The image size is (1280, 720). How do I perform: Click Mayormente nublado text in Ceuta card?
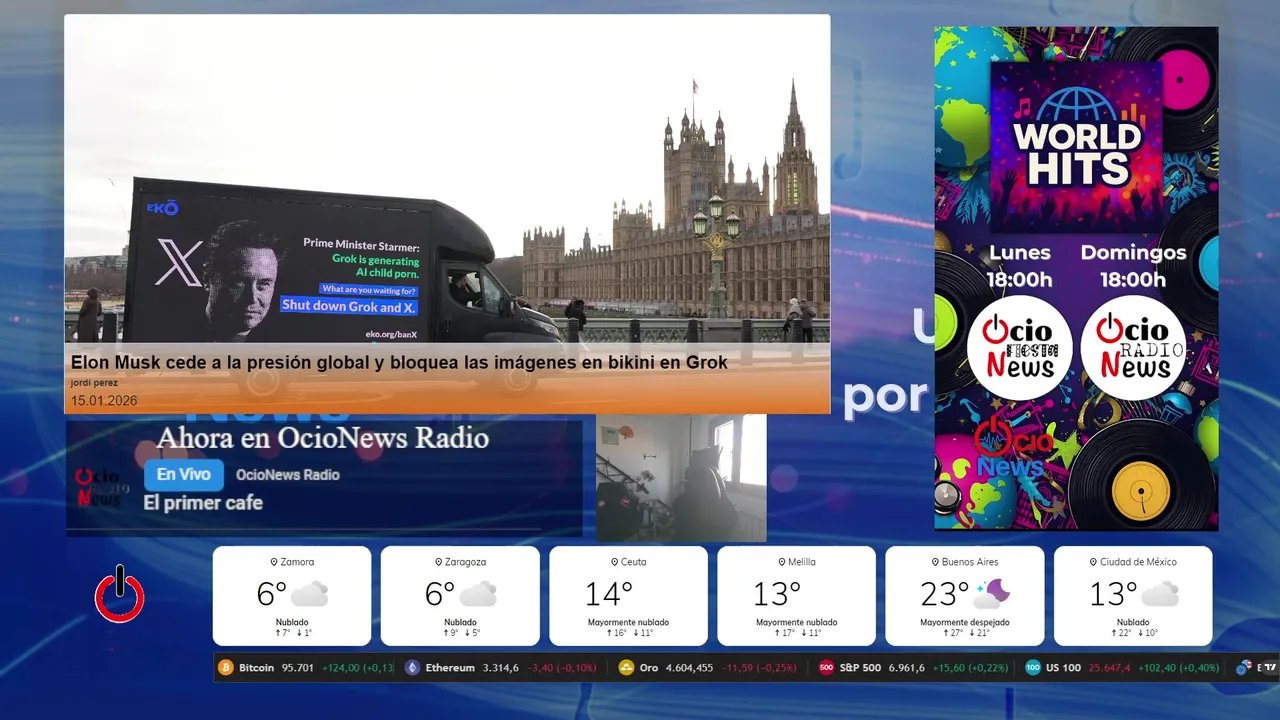(628, 622)
